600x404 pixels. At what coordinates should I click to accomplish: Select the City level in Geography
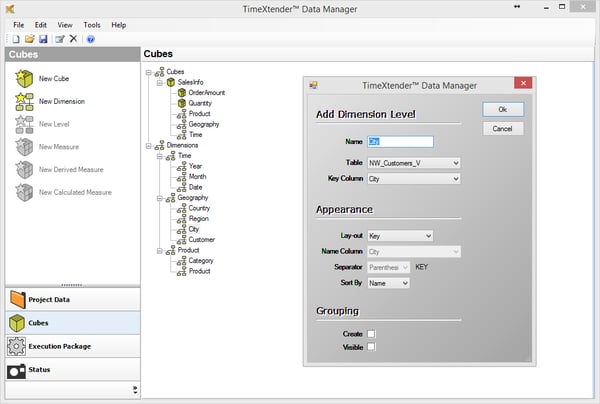(194, 229)
